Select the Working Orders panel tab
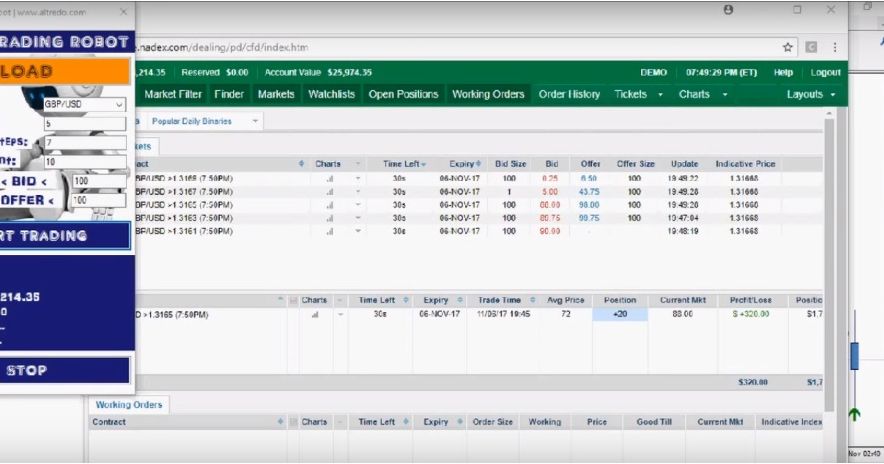Screen dimensions: 884x464 (x=129, y=405)
